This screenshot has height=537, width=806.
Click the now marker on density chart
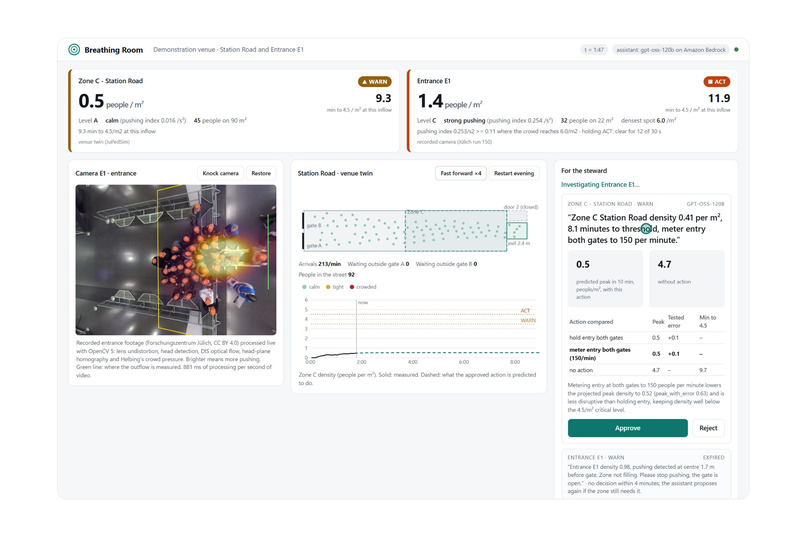pyautogui.click(x=363, y=303)
